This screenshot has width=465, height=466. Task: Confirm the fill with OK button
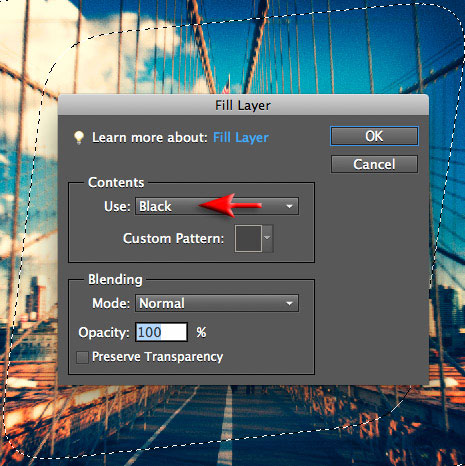click(374, 136)
